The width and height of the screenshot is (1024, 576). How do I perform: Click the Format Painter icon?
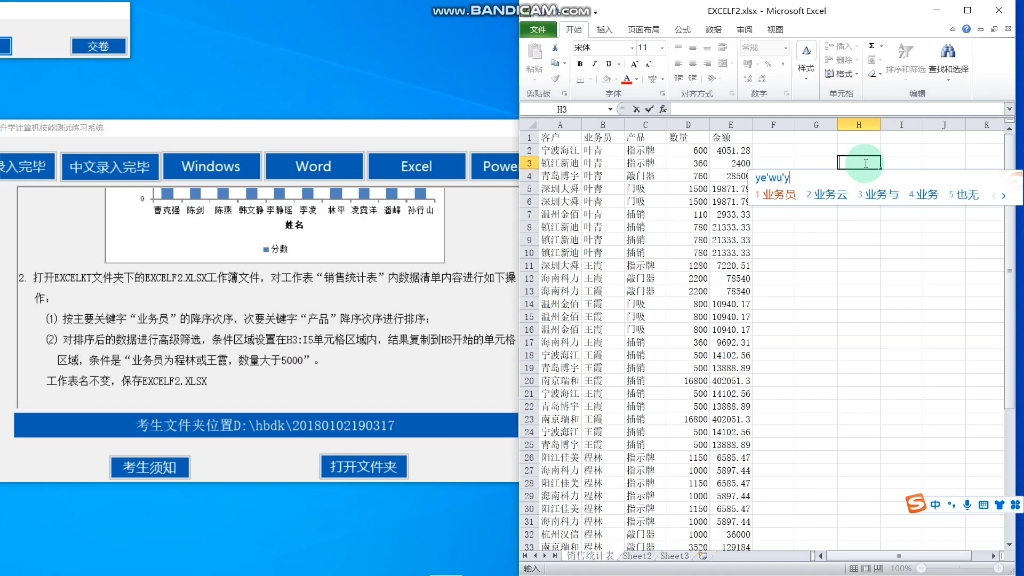pos(556,78)
